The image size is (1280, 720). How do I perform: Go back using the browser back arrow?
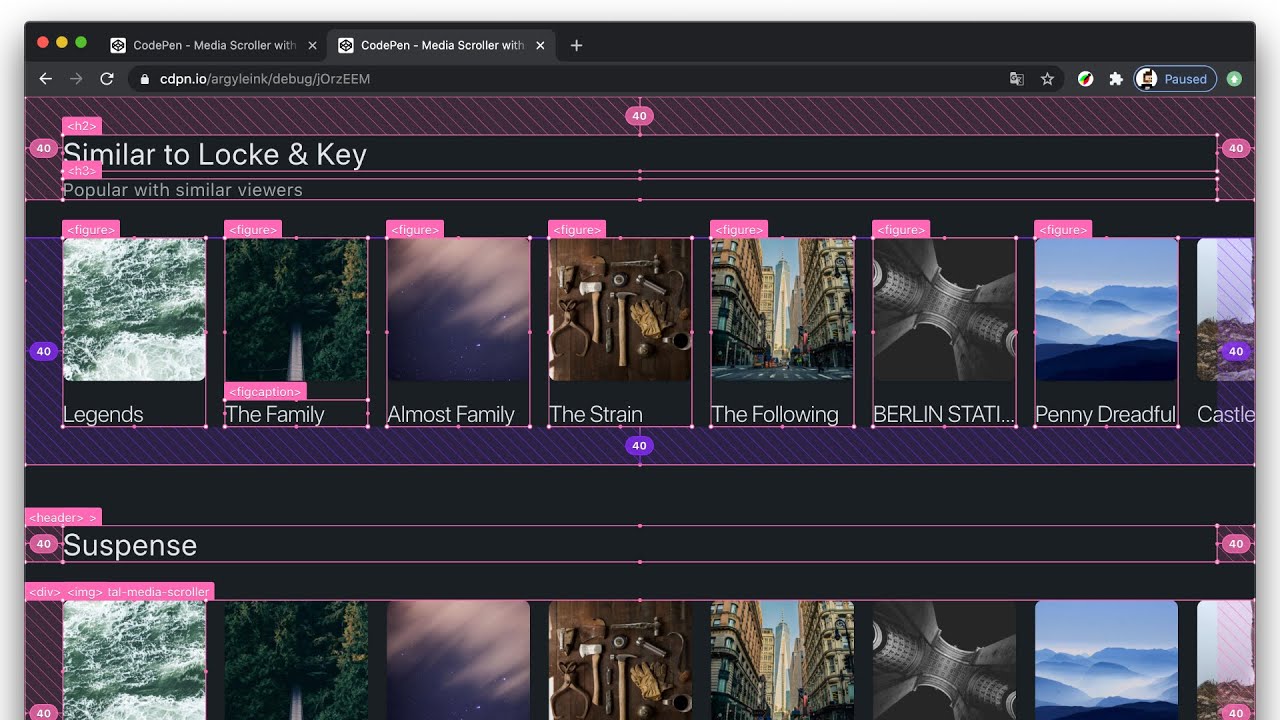pyautogui.click(x=45, y=79)
